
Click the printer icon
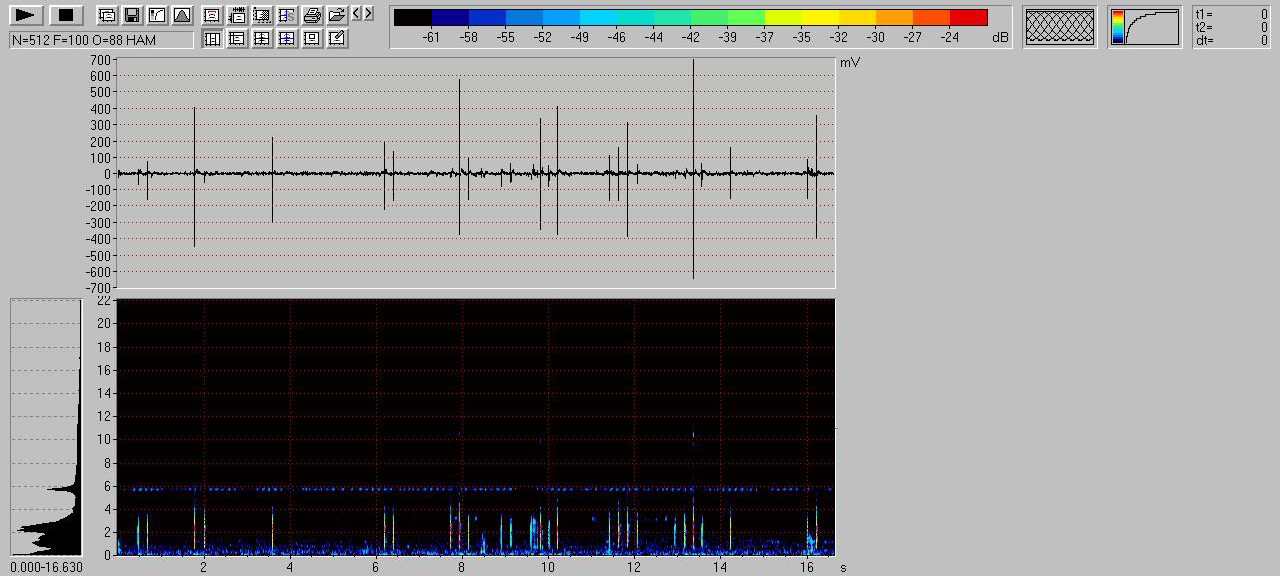pos(312,15)
